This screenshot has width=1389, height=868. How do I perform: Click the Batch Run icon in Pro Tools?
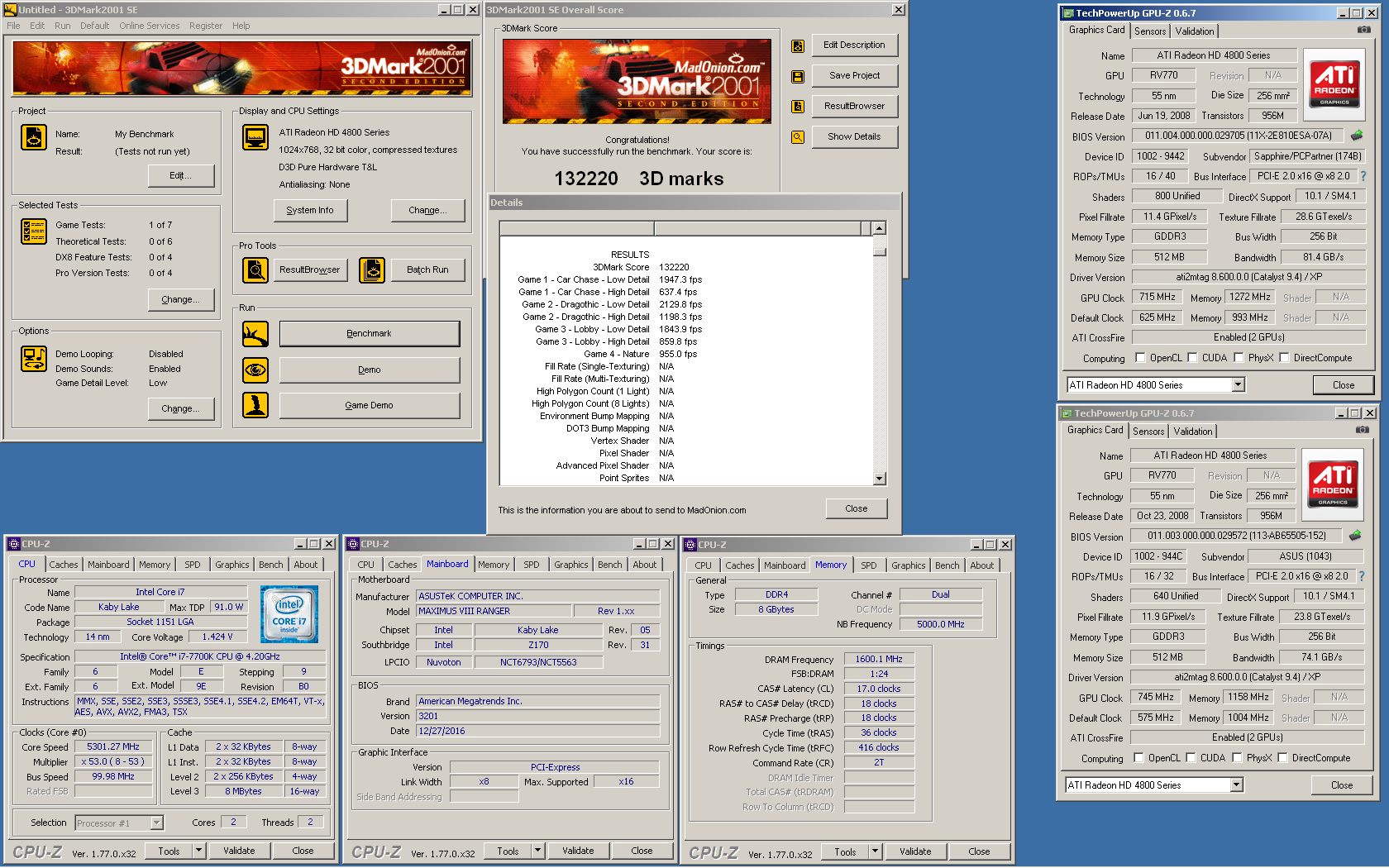click(372, 269)
